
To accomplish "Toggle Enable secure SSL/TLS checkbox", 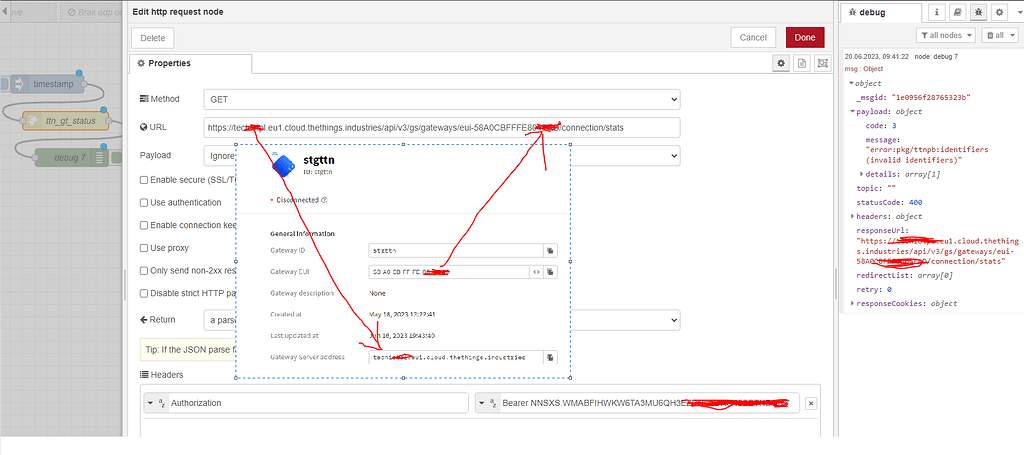I will [x=145, y=179].
